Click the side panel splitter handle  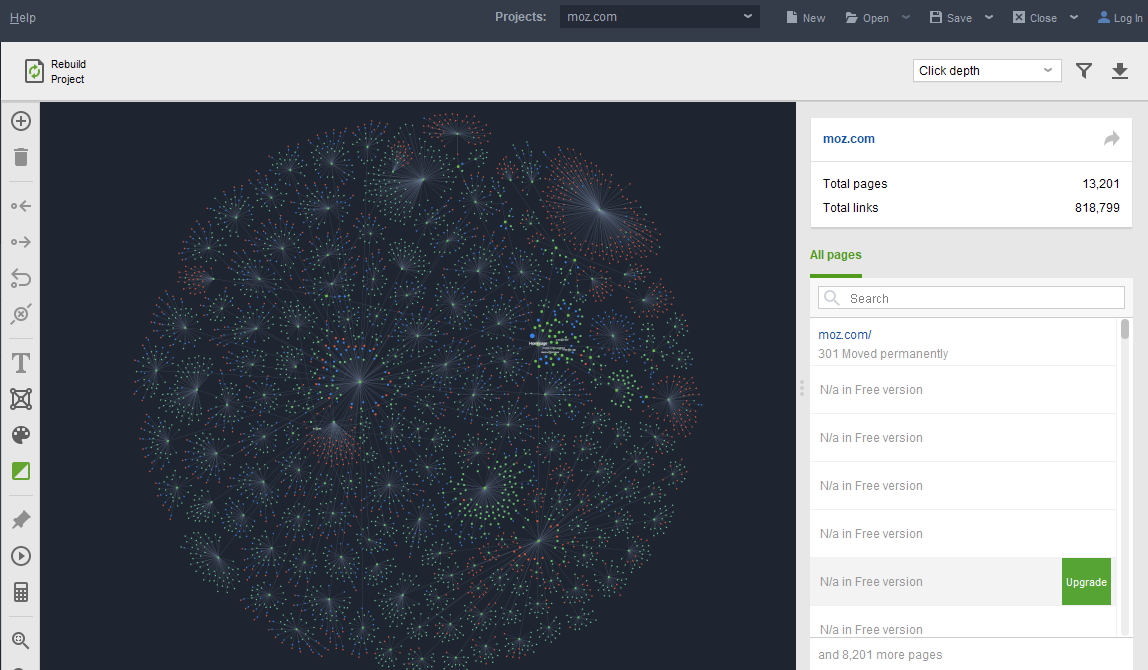(802, 387)
